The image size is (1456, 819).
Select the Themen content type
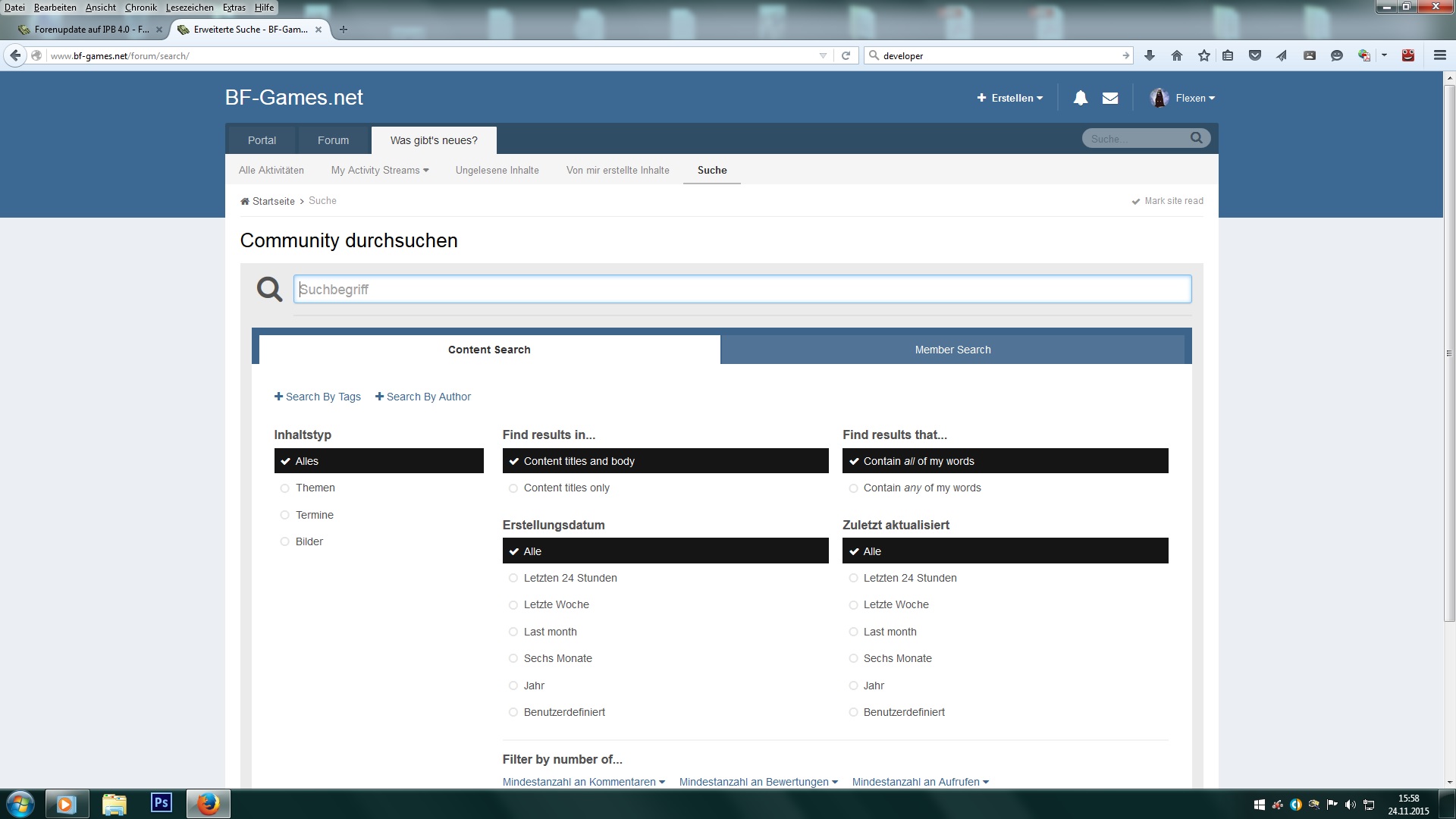tap(315, 488)
